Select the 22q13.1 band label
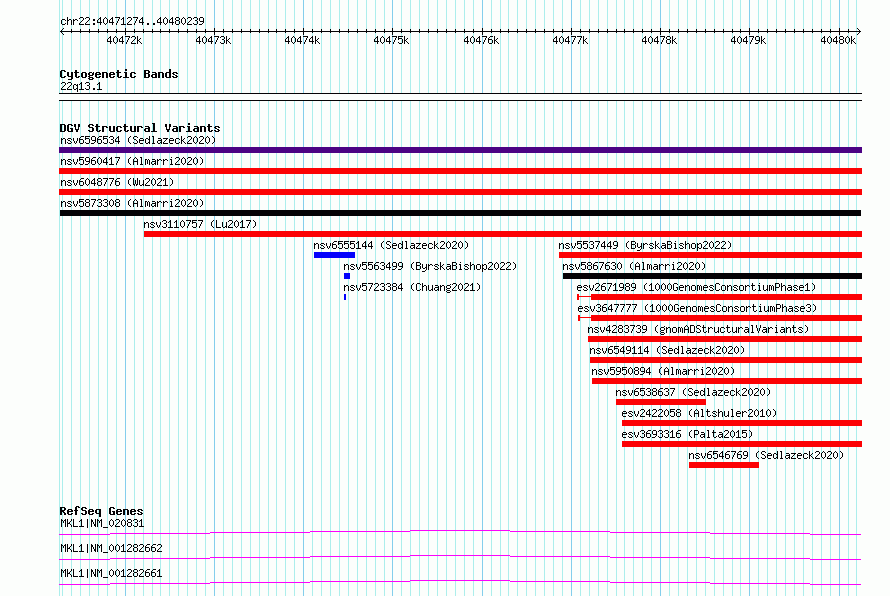The height and width of the screenshot is (596, 890). tap(81, 86)
